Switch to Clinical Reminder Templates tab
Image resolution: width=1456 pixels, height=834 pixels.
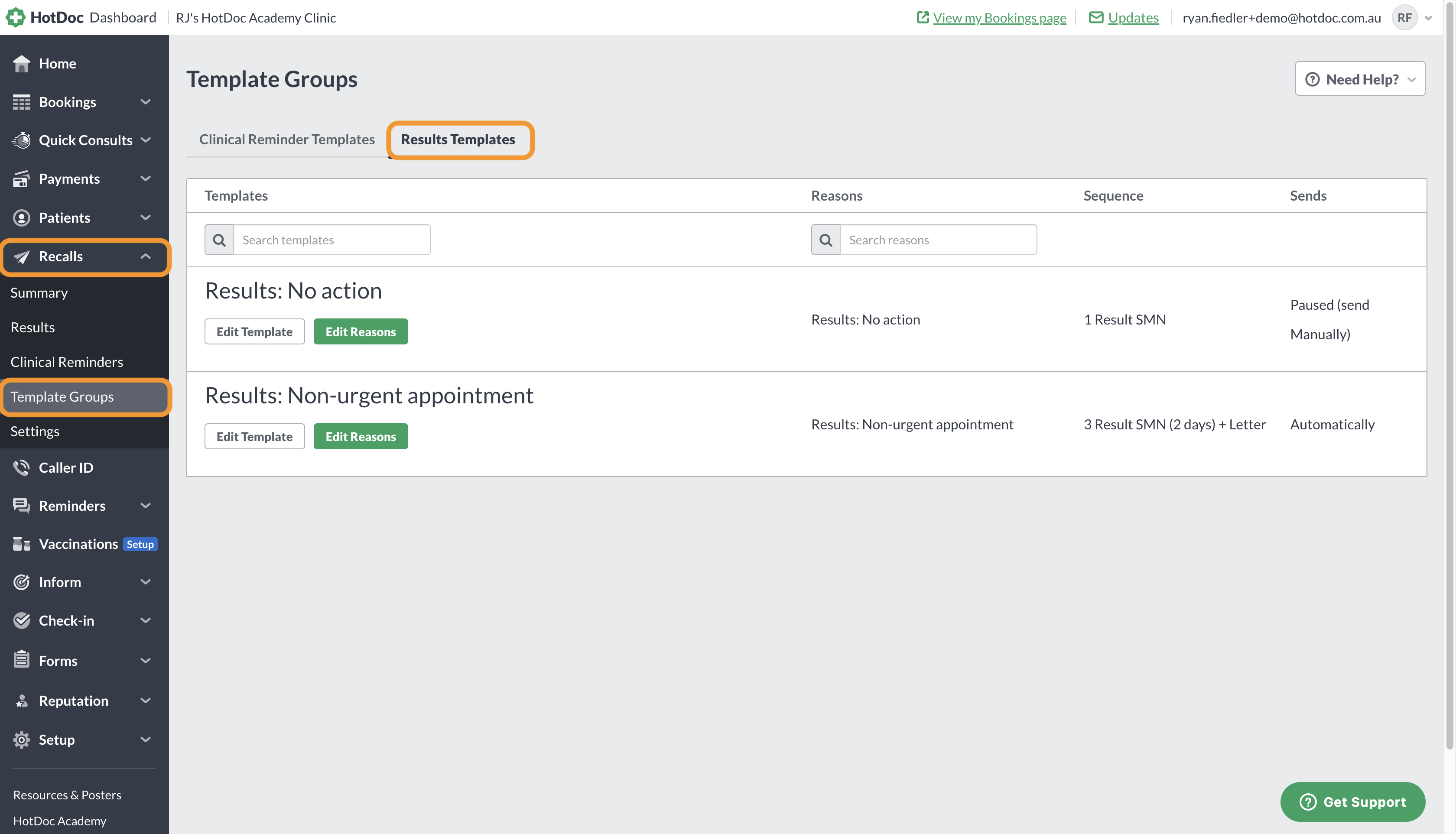(287, 139)
